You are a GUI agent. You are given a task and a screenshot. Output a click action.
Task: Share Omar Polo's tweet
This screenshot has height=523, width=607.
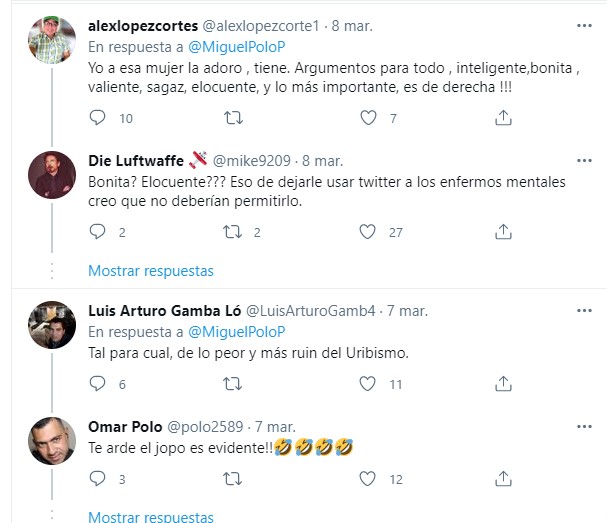(x=504, y=479)
